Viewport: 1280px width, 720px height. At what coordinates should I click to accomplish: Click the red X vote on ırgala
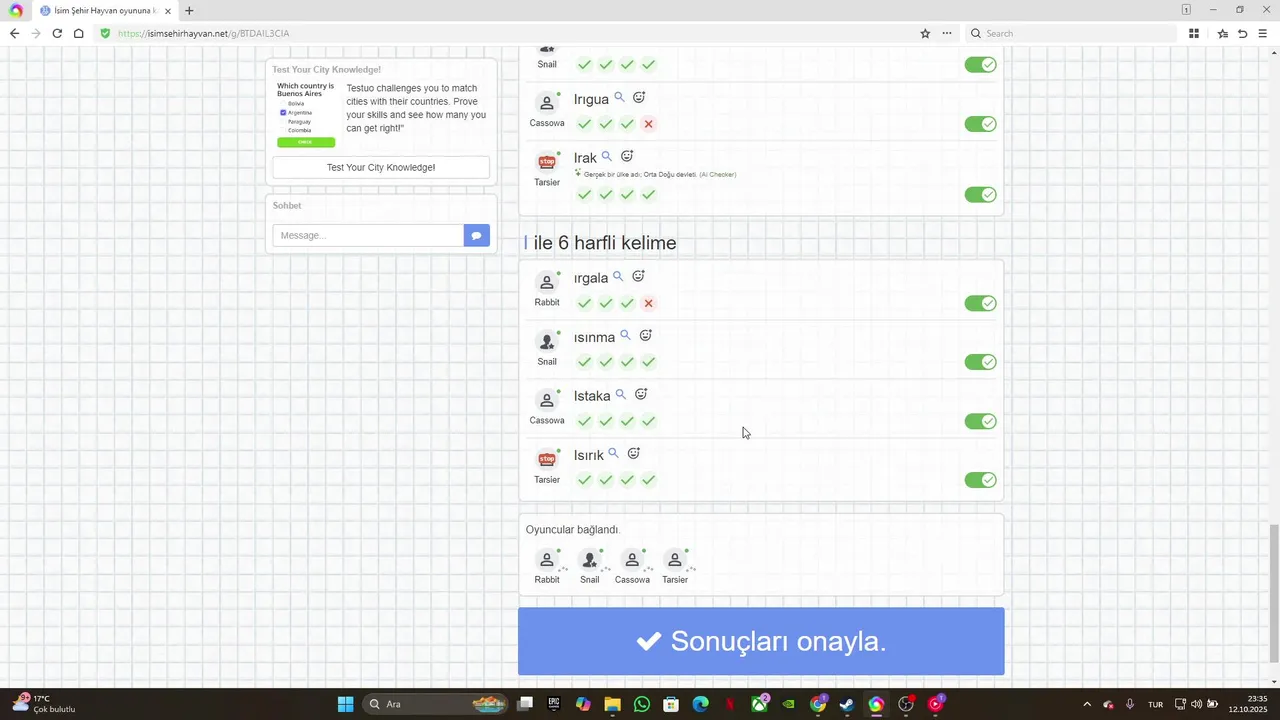648,303
